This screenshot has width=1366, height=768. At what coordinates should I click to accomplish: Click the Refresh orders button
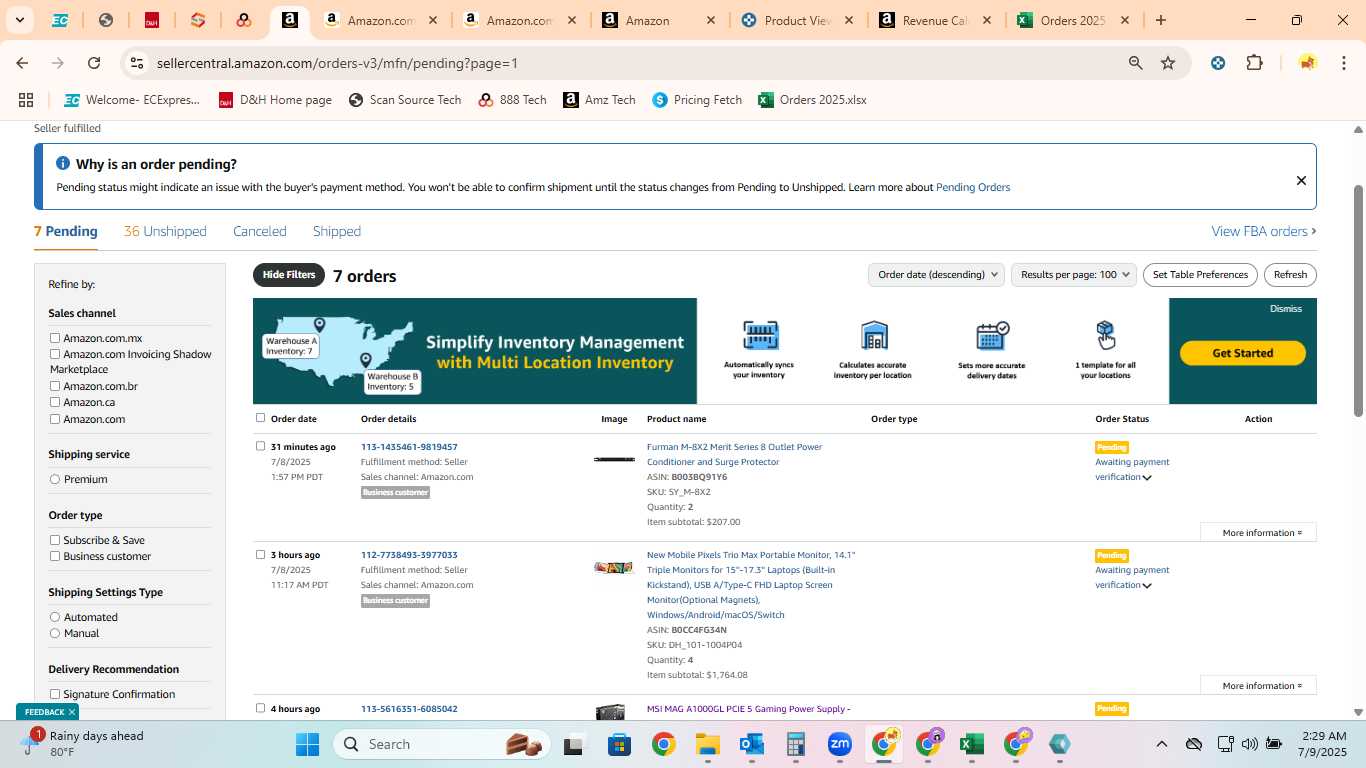tap(1290, 275)
